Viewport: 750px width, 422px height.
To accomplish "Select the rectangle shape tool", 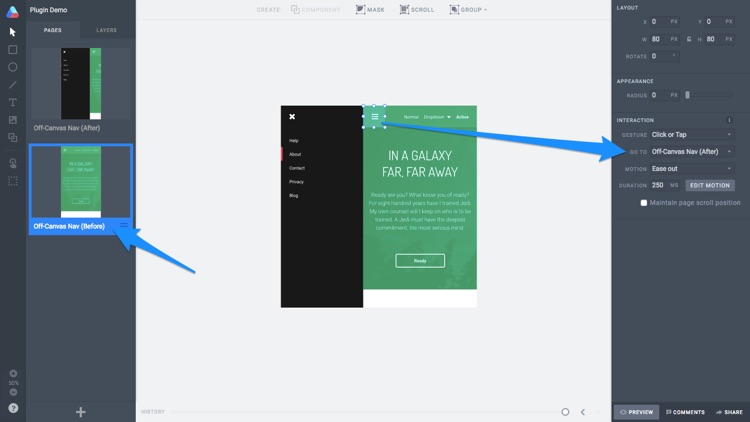I will coord(13,50).
